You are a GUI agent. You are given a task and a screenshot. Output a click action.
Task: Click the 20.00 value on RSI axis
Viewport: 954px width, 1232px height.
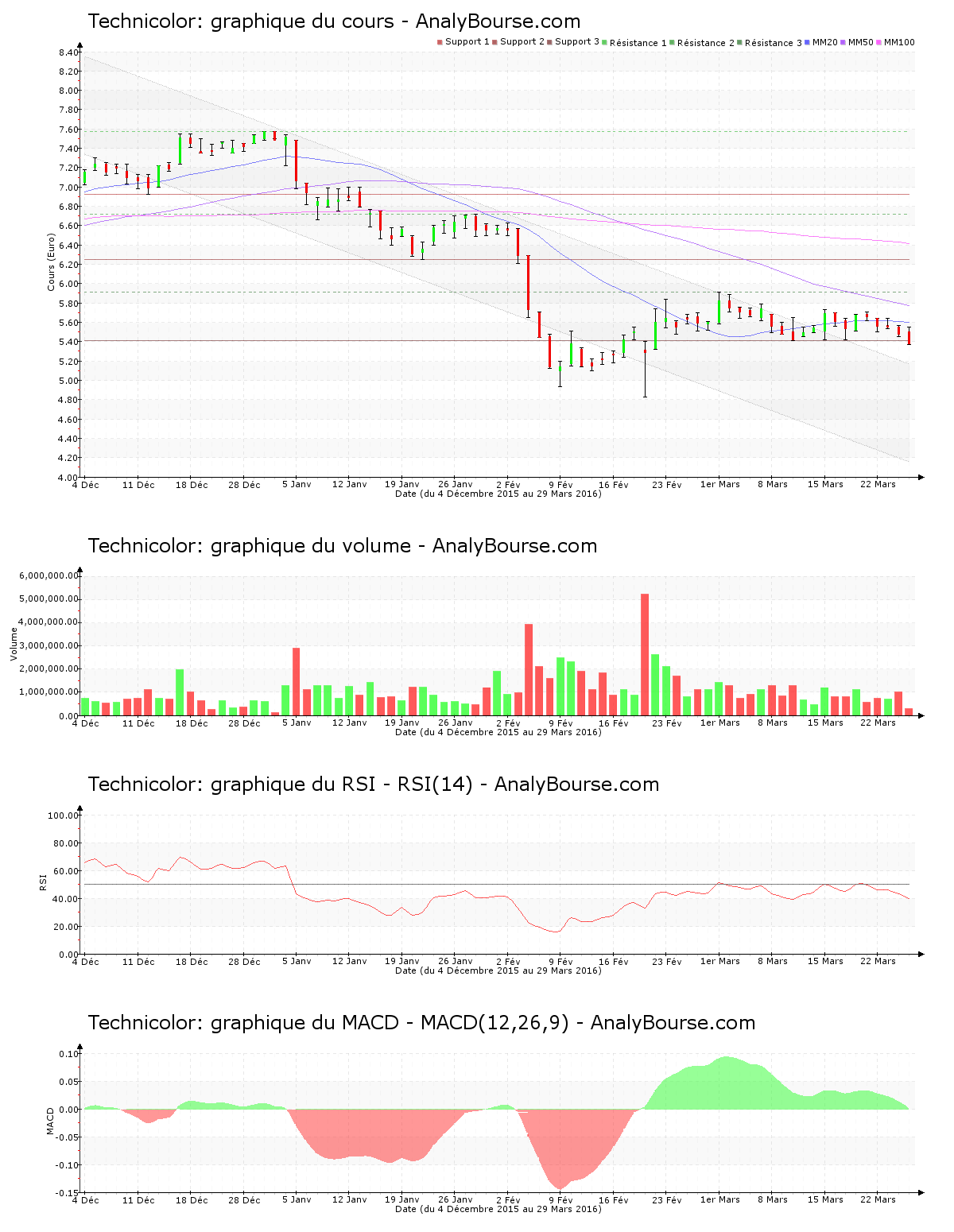[x=66, y=927]
